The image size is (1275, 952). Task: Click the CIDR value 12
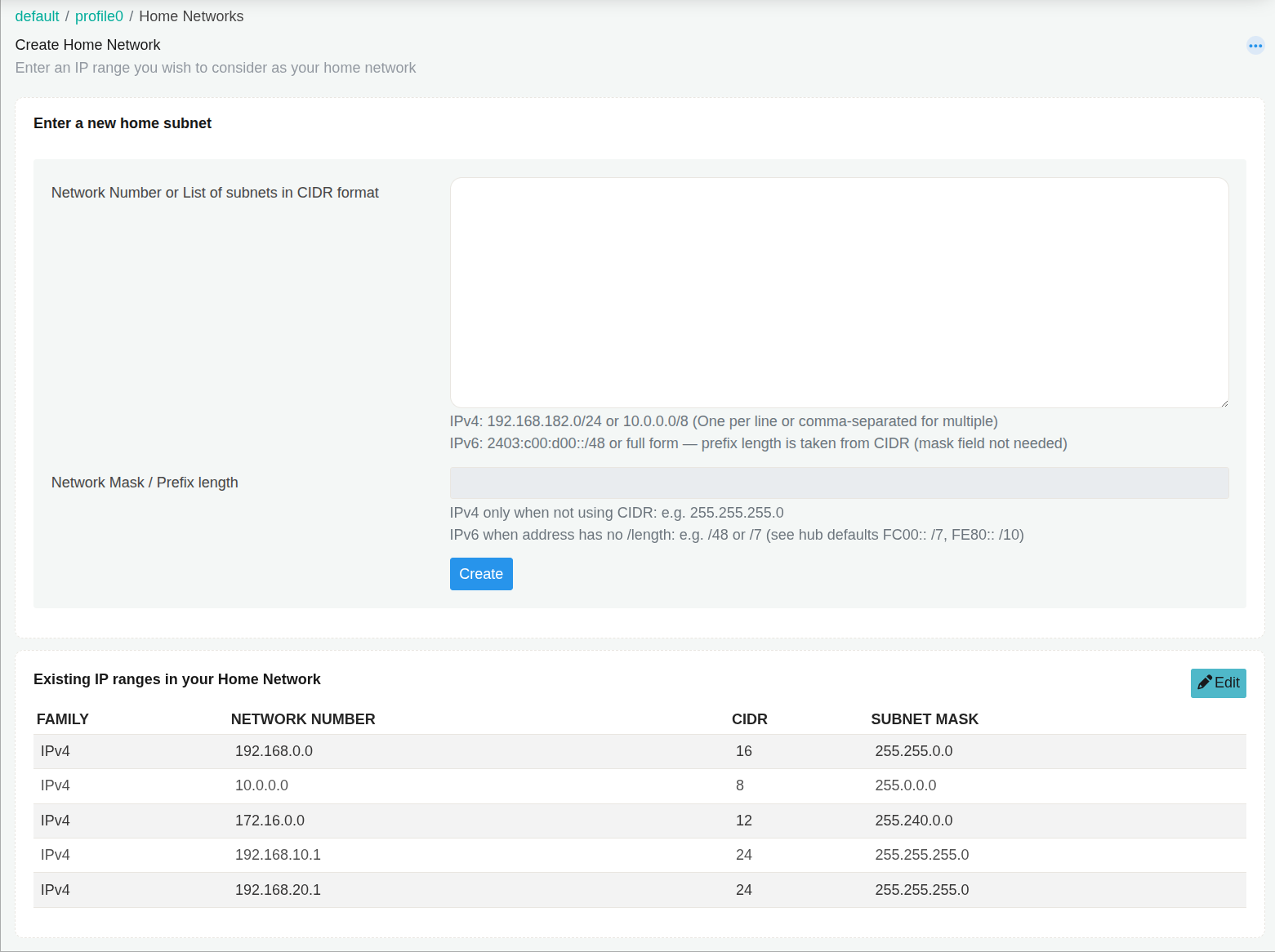pyautogui.click(x=743, y=821)
